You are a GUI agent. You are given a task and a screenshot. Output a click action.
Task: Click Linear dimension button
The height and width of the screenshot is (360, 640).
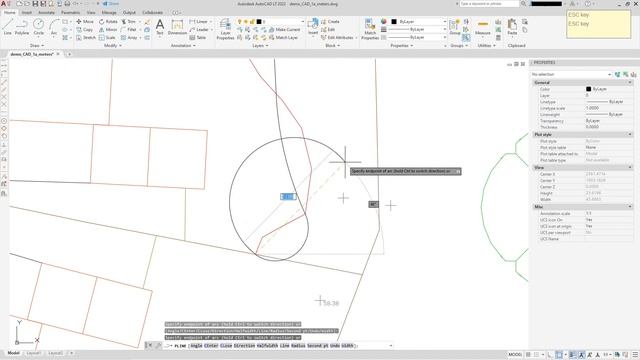pyautogui.click(x=198, y=22)
